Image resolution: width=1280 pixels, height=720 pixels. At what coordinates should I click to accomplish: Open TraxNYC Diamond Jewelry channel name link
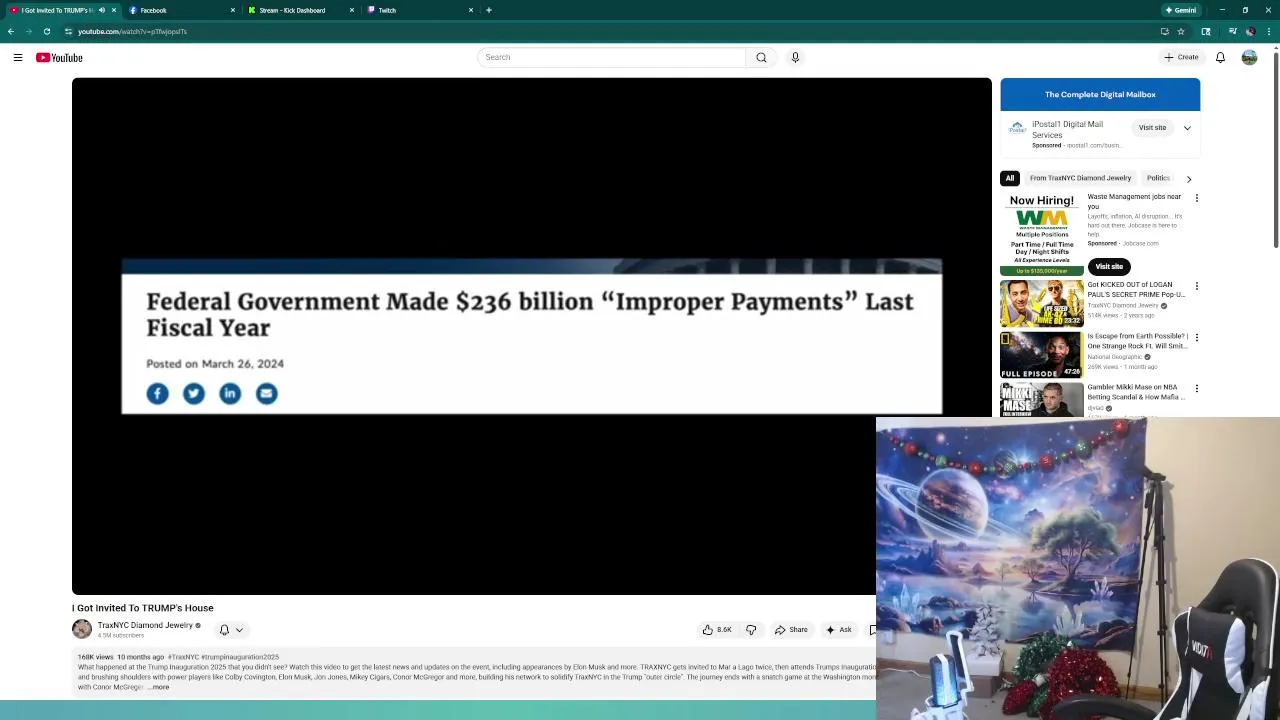pyautogui.click(x=145, y=625)
